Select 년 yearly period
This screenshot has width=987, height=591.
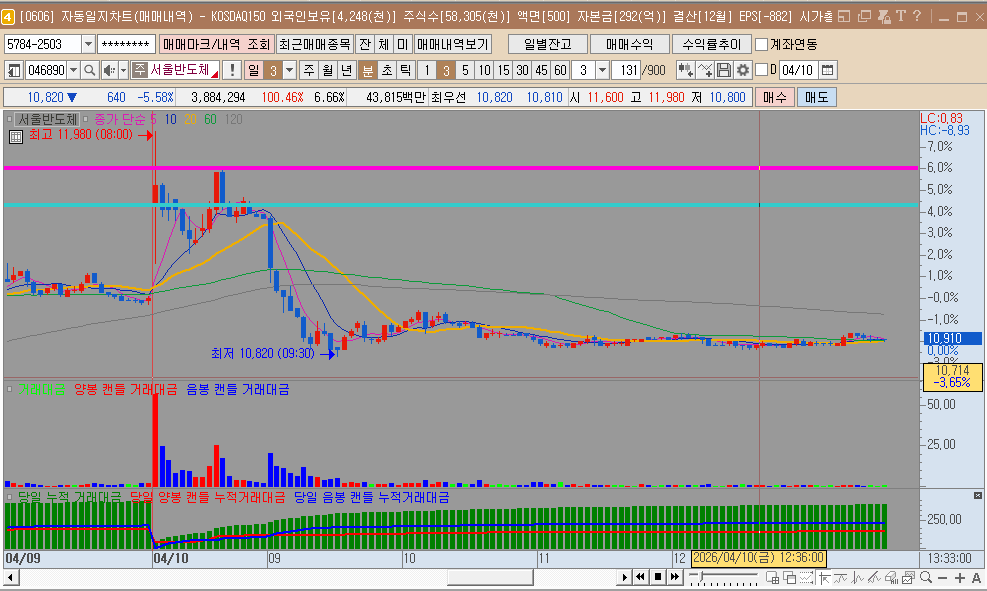point(346,70)
